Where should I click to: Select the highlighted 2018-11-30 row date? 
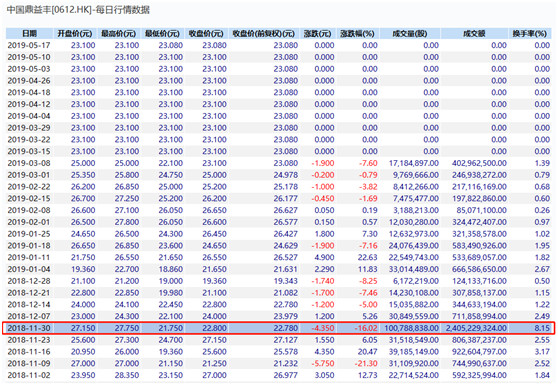29,328
